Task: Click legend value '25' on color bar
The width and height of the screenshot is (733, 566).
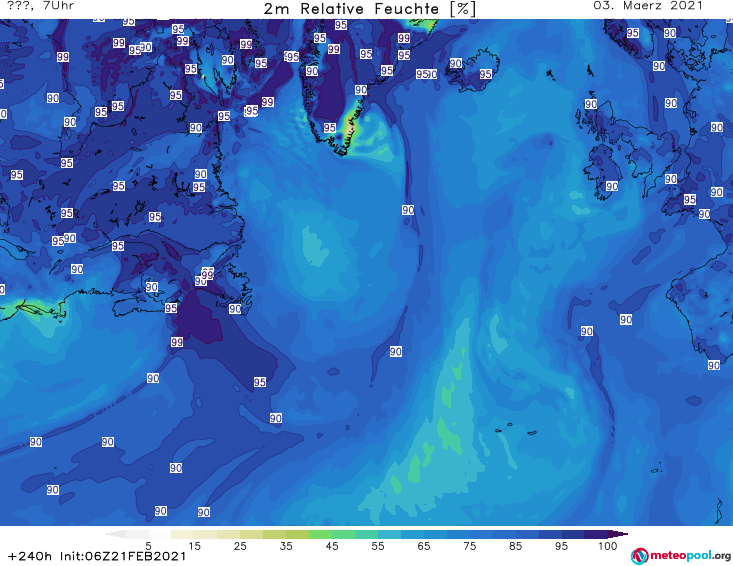Action: click(240, 546)
